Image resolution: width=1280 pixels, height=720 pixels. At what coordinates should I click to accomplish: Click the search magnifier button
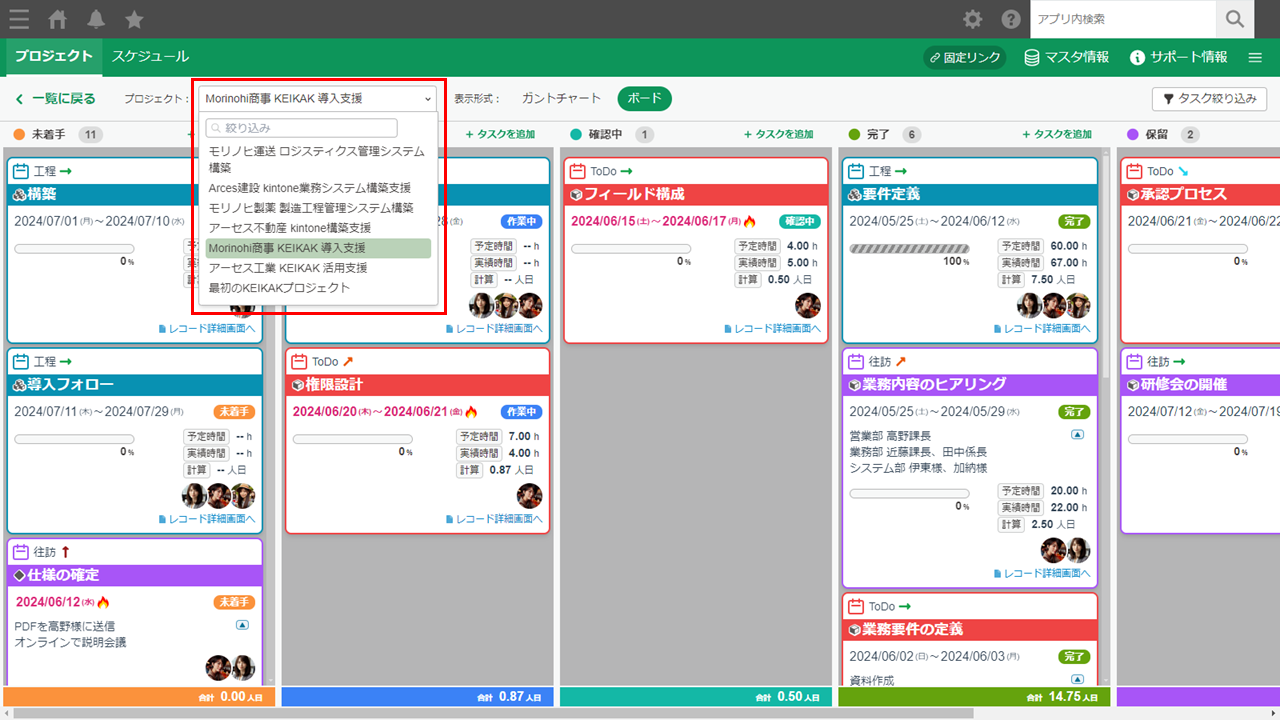tap(1235, 19)
